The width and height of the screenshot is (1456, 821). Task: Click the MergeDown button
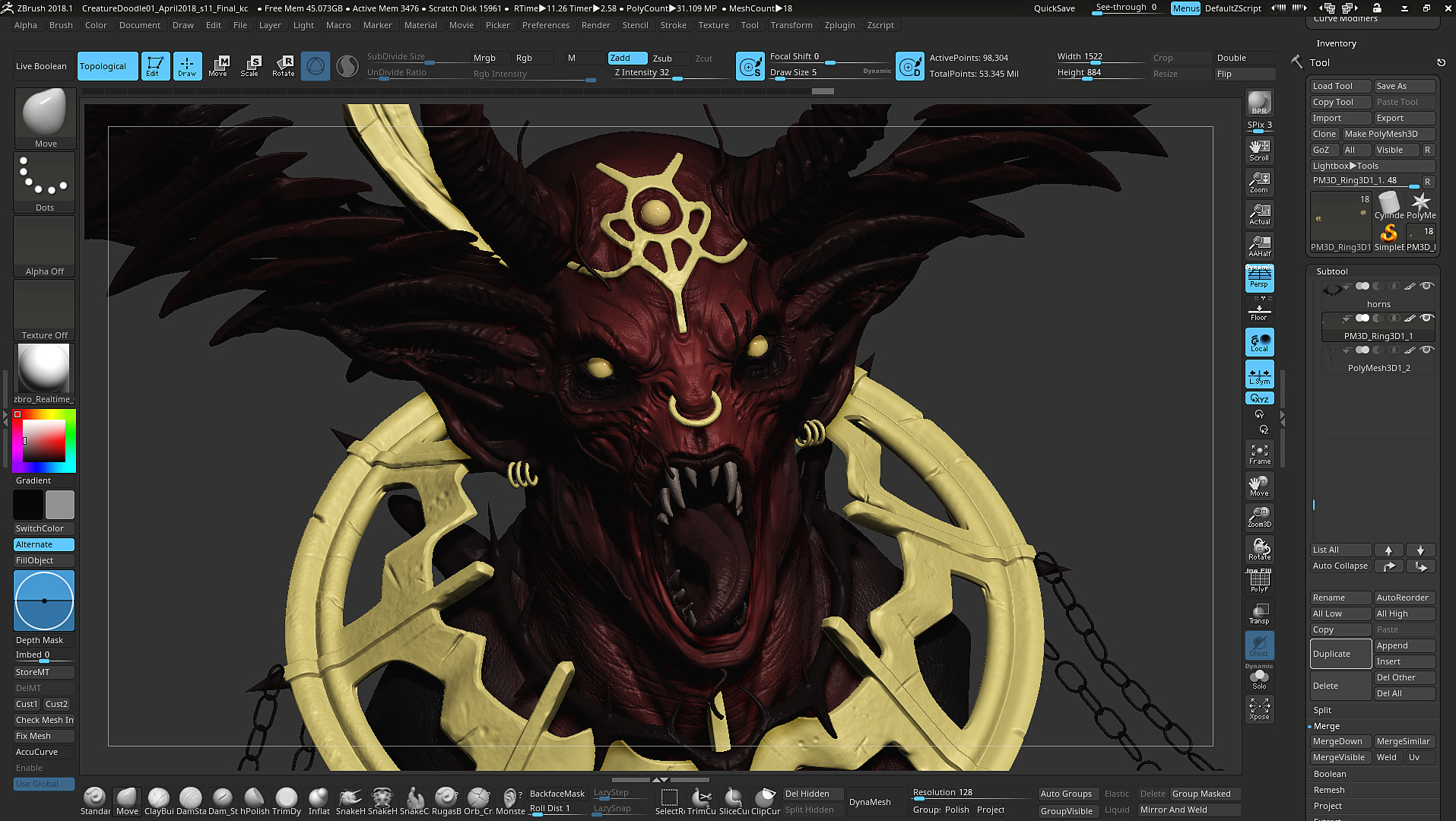point(1340,741)
